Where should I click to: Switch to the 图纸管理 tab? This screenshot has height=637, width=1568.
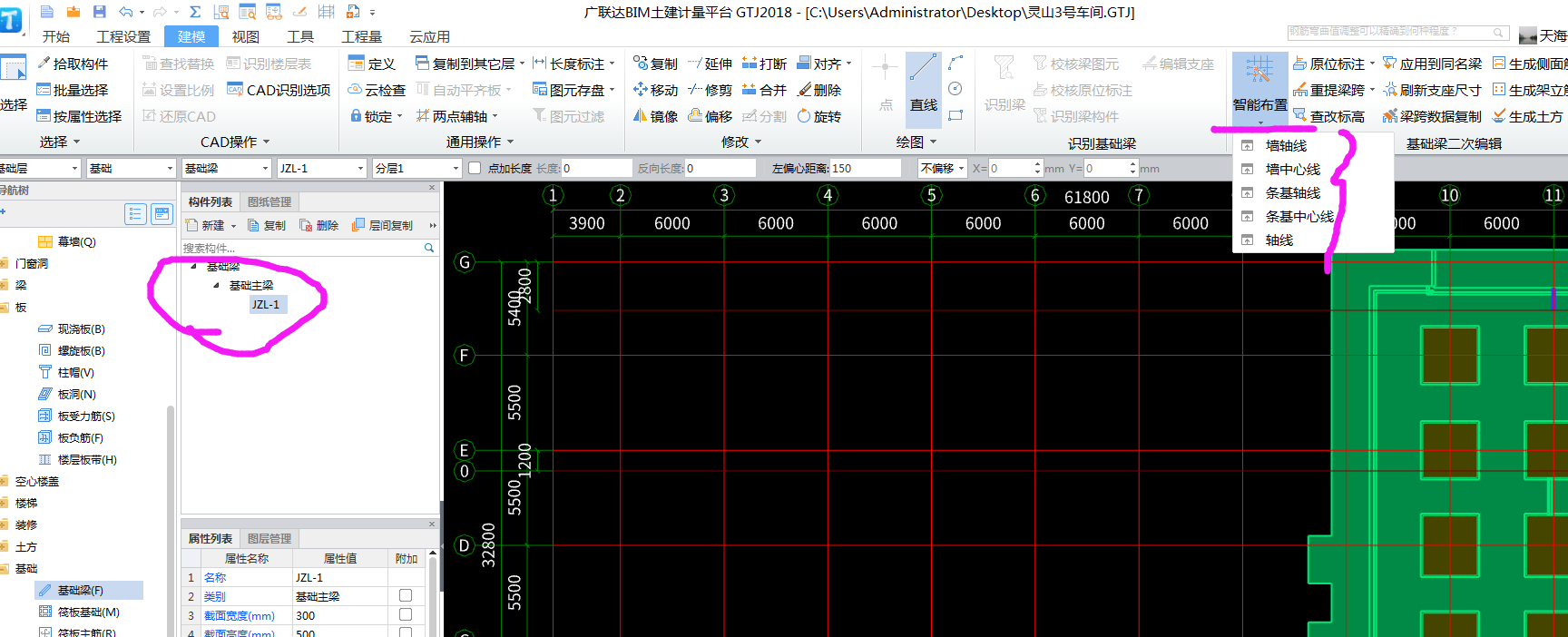(x=269, y=201)
